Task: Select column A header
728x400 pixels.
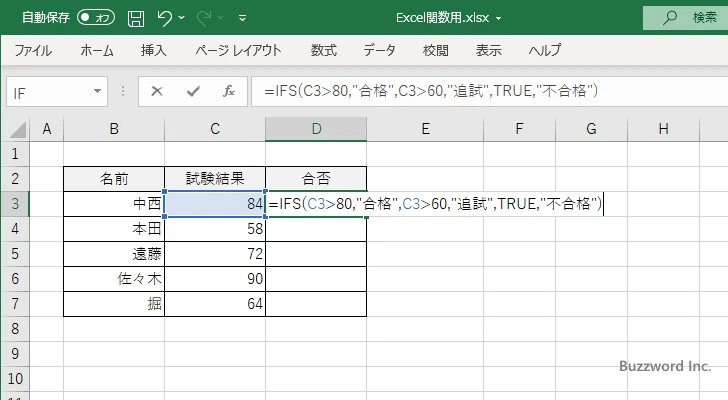Action: [46, 129]
